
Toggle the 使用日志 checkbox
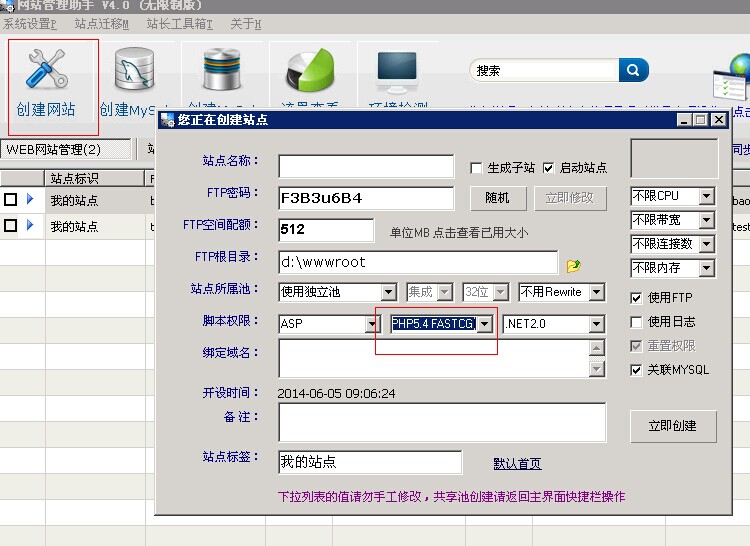point(636,322)
